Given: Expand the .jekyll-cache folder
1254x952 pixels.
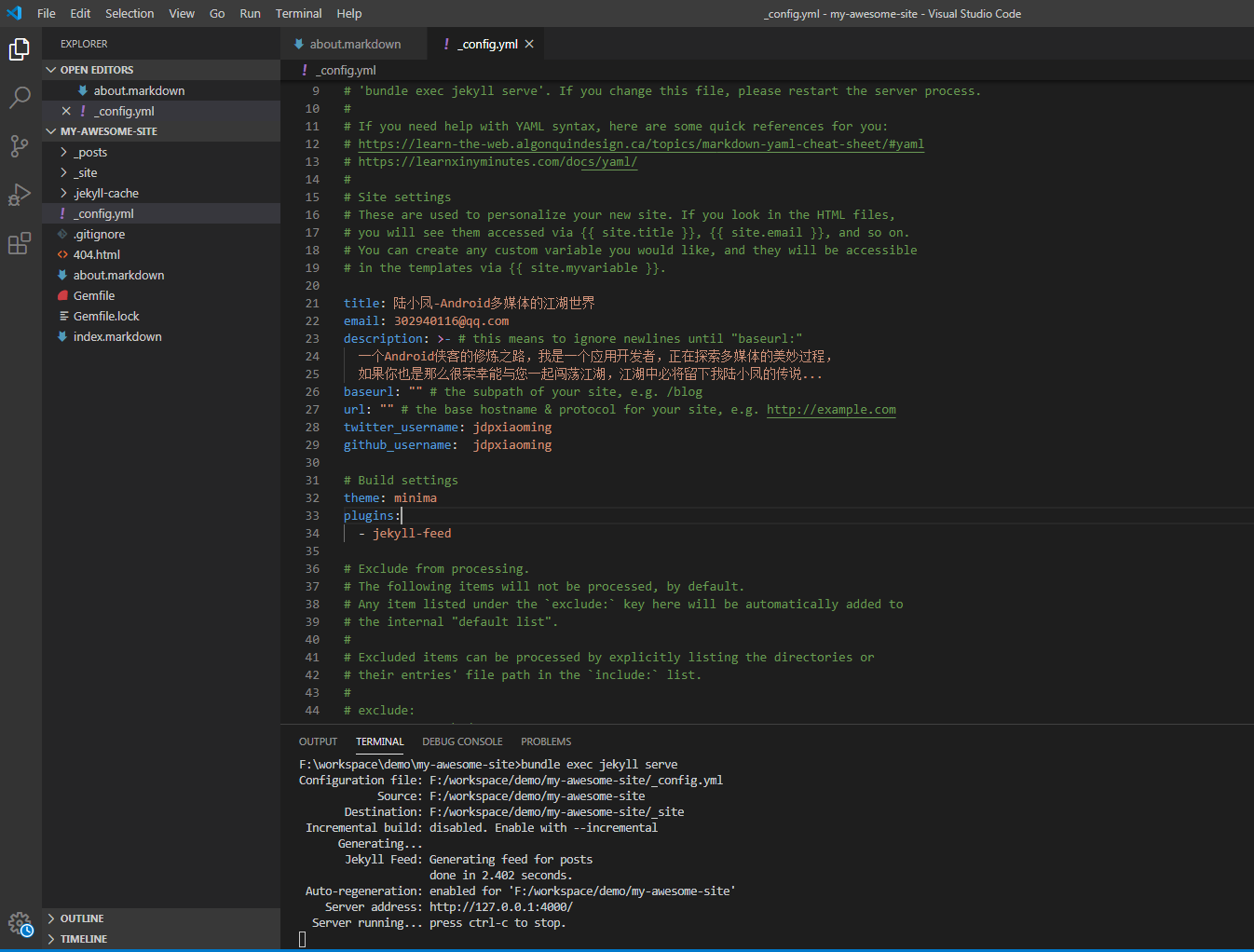Looking at the screenshot, I should pos(63,193).
